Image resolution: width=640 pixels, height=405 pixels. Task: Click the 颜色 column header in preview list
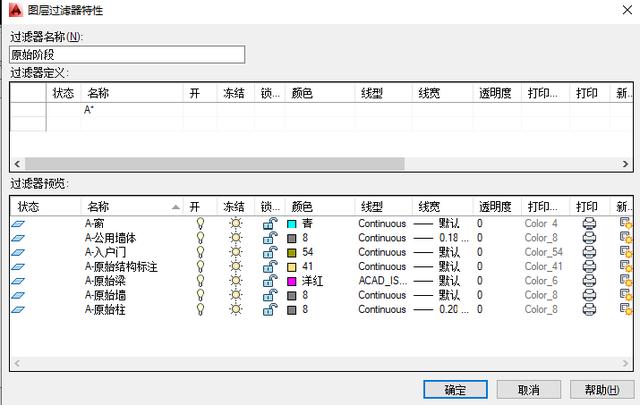(320, 207)
